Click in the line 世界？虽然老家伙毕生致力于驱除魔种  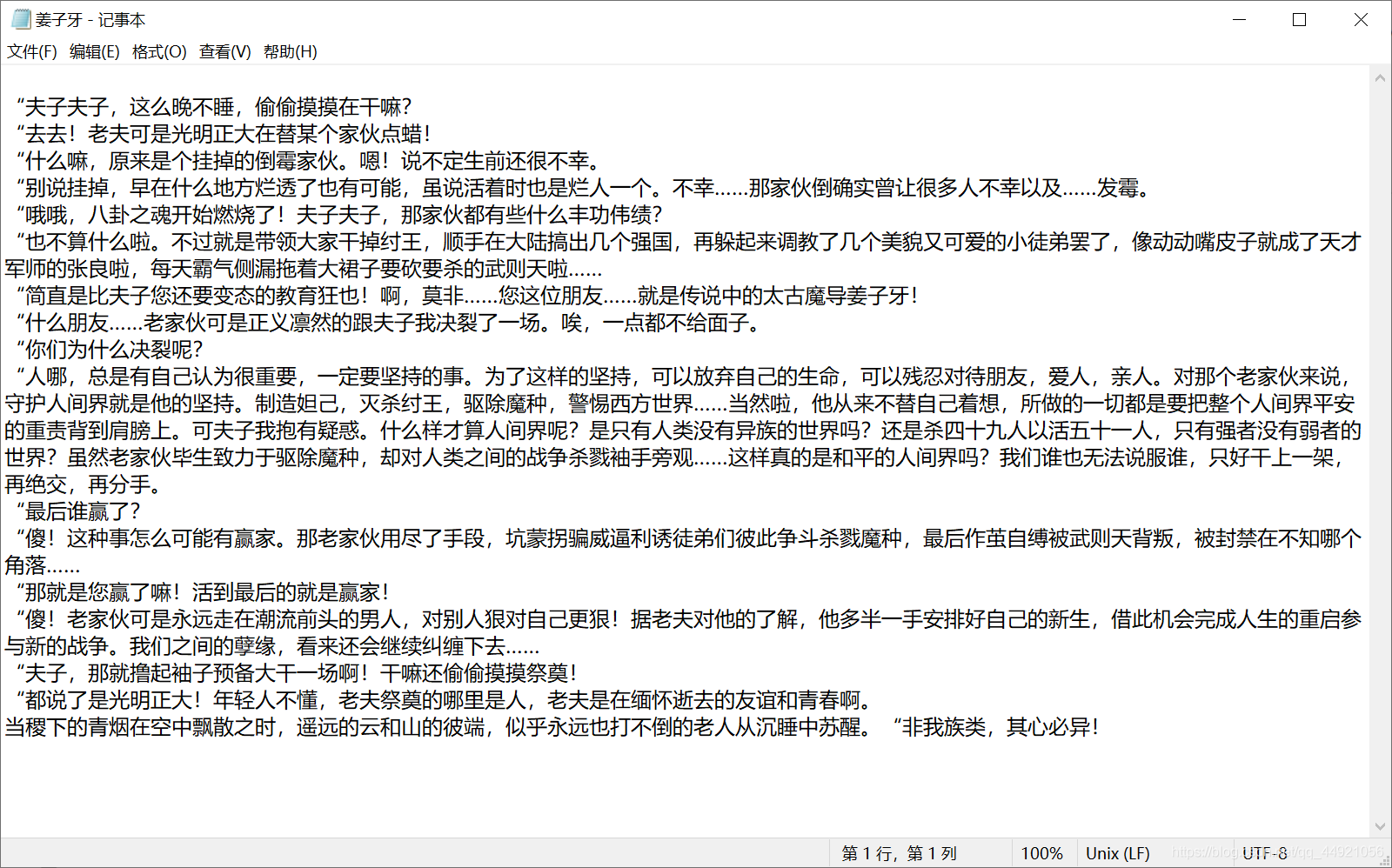(674, 457)
